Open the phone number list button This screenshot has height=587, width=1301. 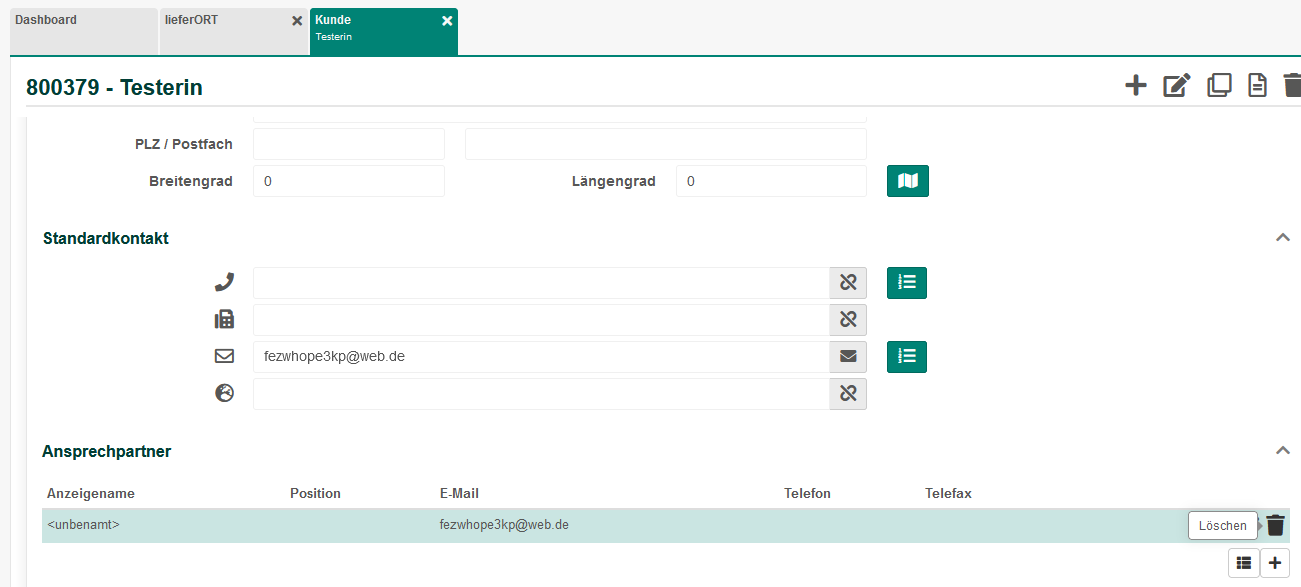[x=906, y=283]
